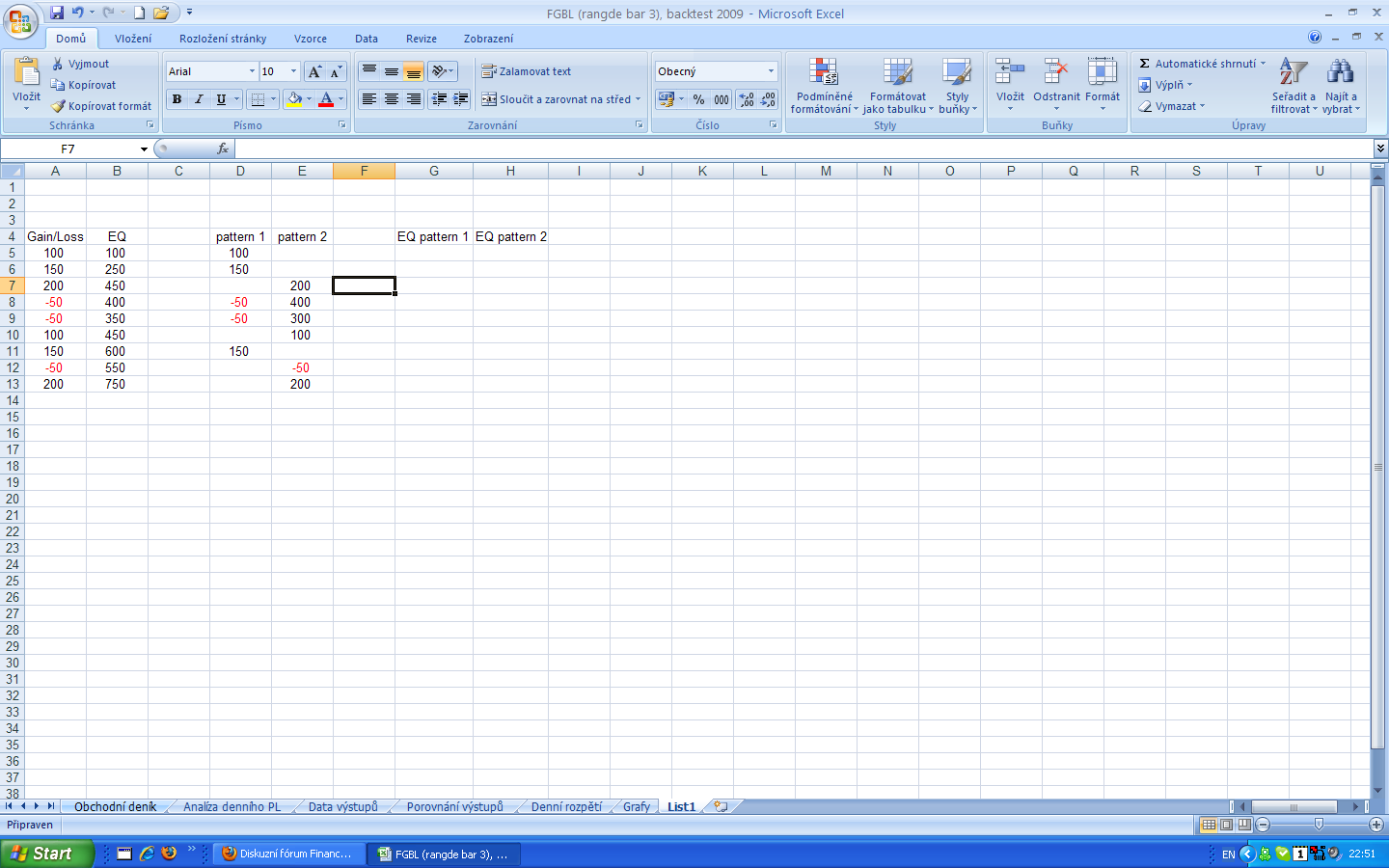1389x868 pixels.
Task: Click the zoom slider handle in status bar
Action: 1319,825
